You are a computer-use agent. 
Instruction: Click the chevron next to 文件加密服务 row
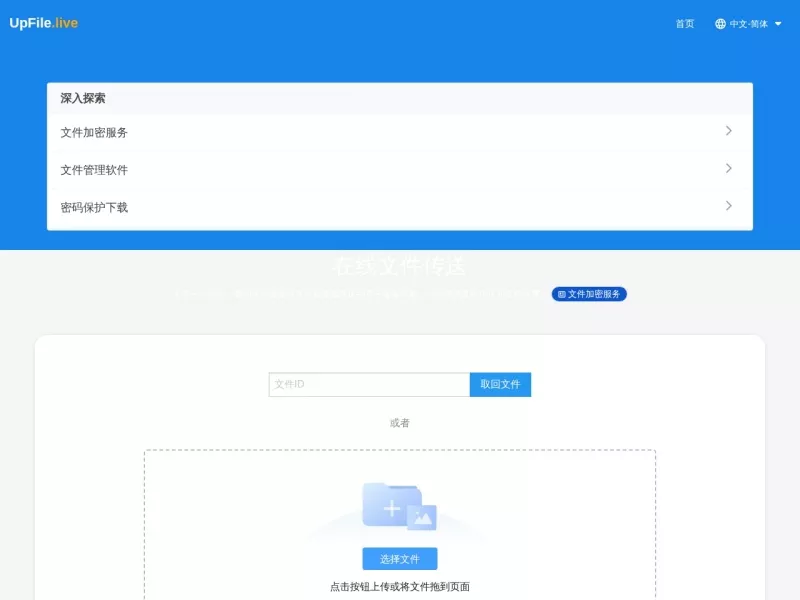[x=729, y=131]
